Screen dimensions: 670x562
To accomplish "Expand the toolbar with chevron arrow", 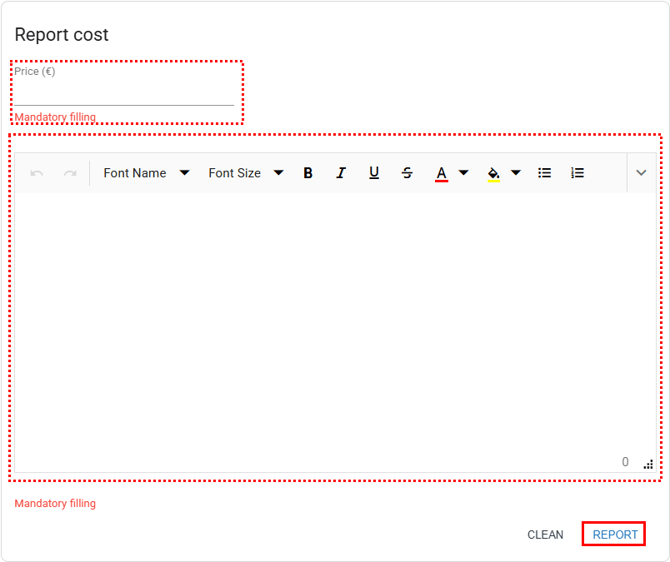I will pyautogui.click(x=641, y=173).
